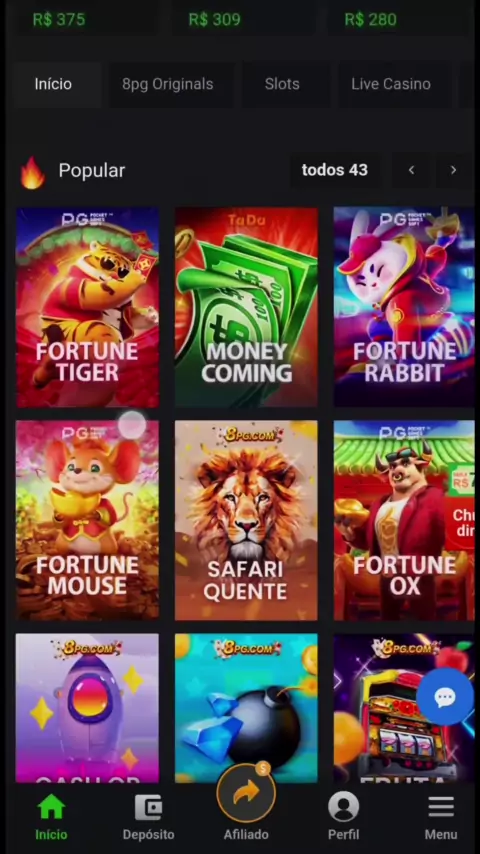Open the Fortune Ox game tile
The image size is (480, 854).
click(x=404, y=520)
